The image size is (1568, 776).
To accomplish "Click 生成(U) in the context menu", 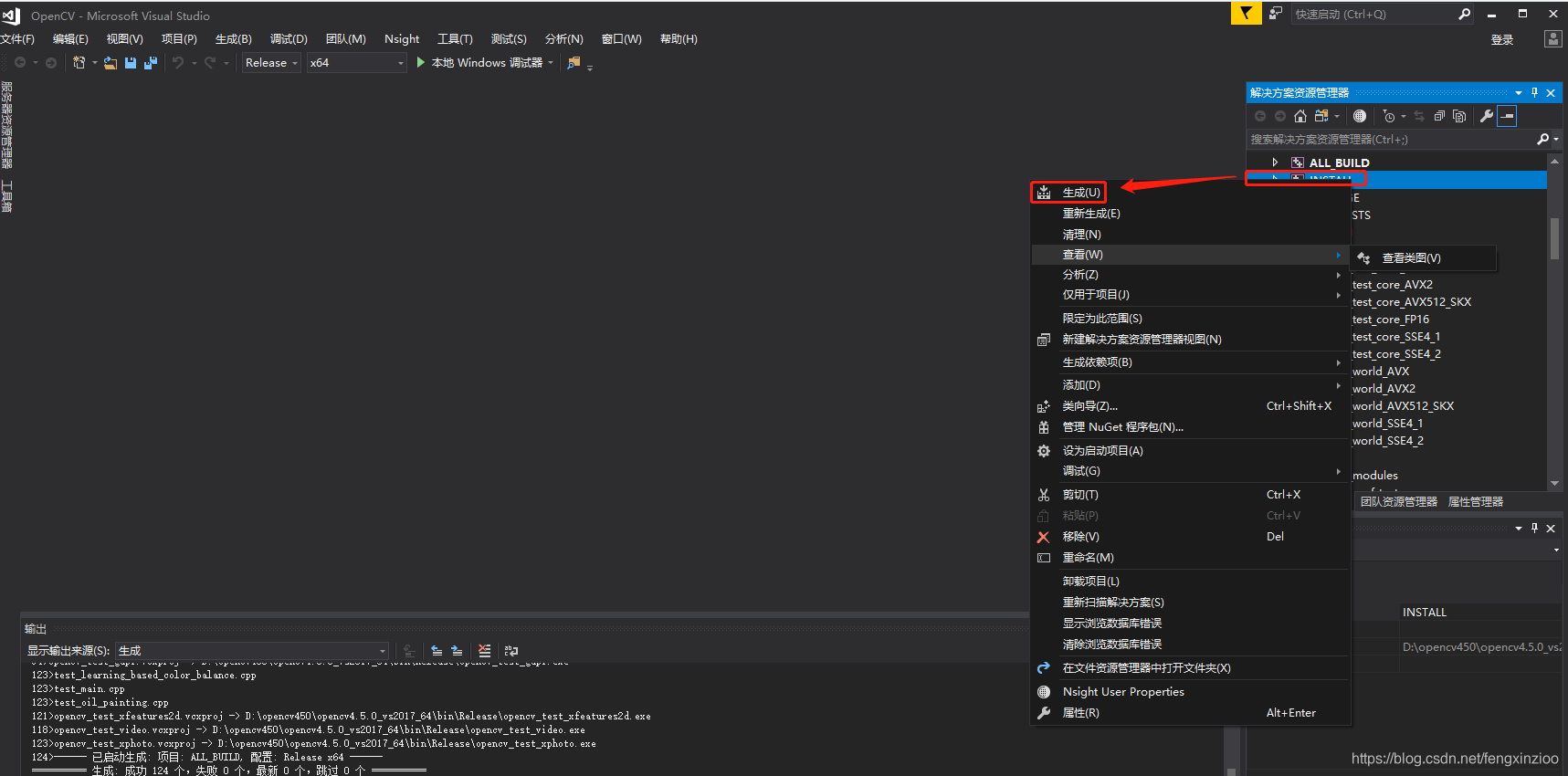I will coord(1190,193).
